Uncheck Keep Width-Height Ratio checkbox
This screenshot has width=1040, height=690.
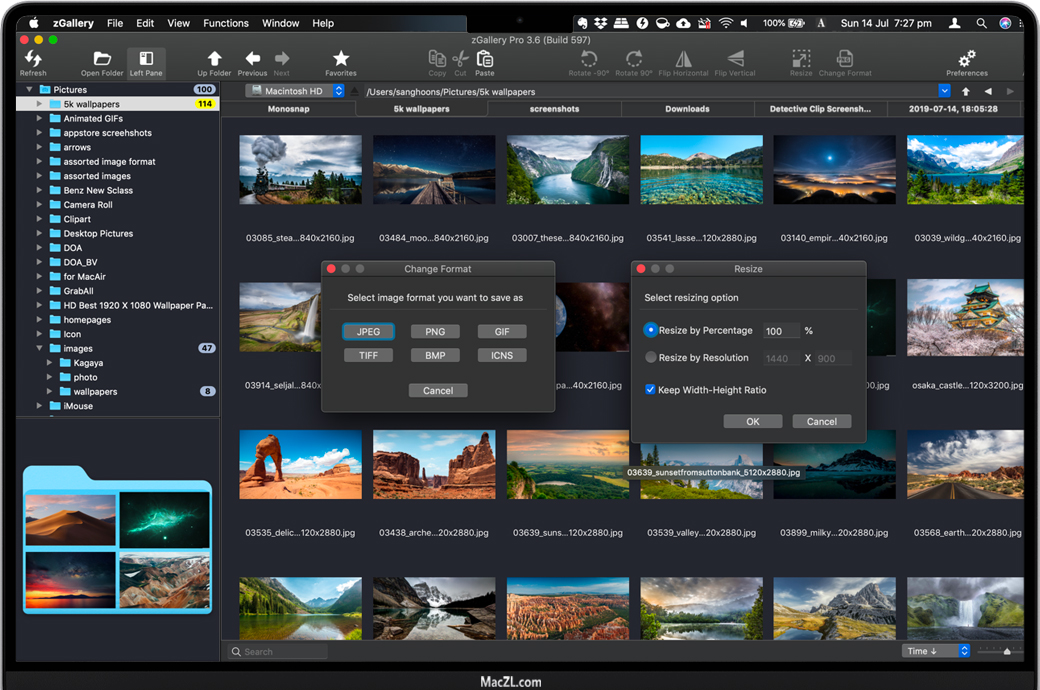click(650, 390)
